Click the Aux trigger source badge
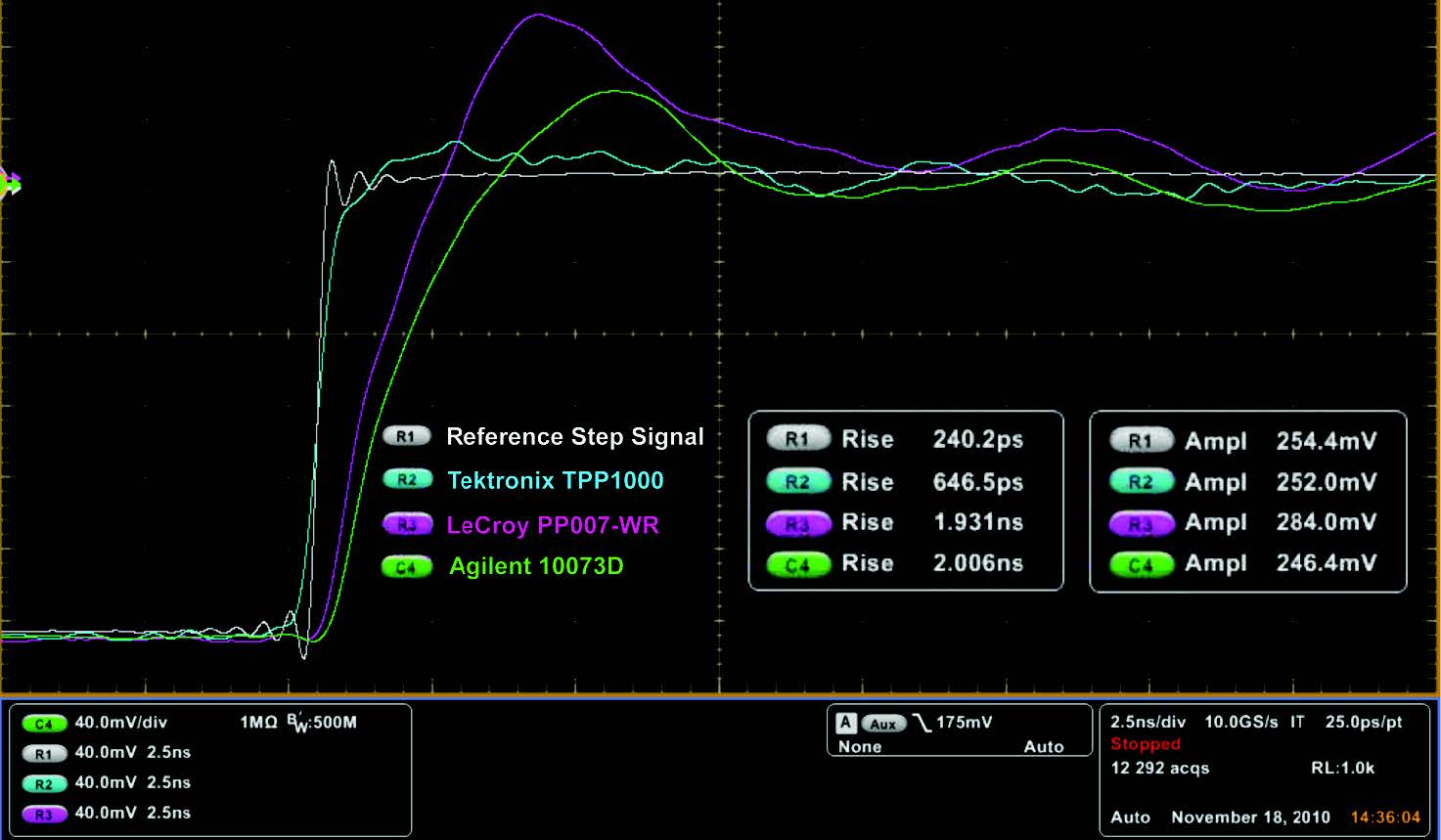The height and width of the screenshot is (840, 1441). coord(885,723)
